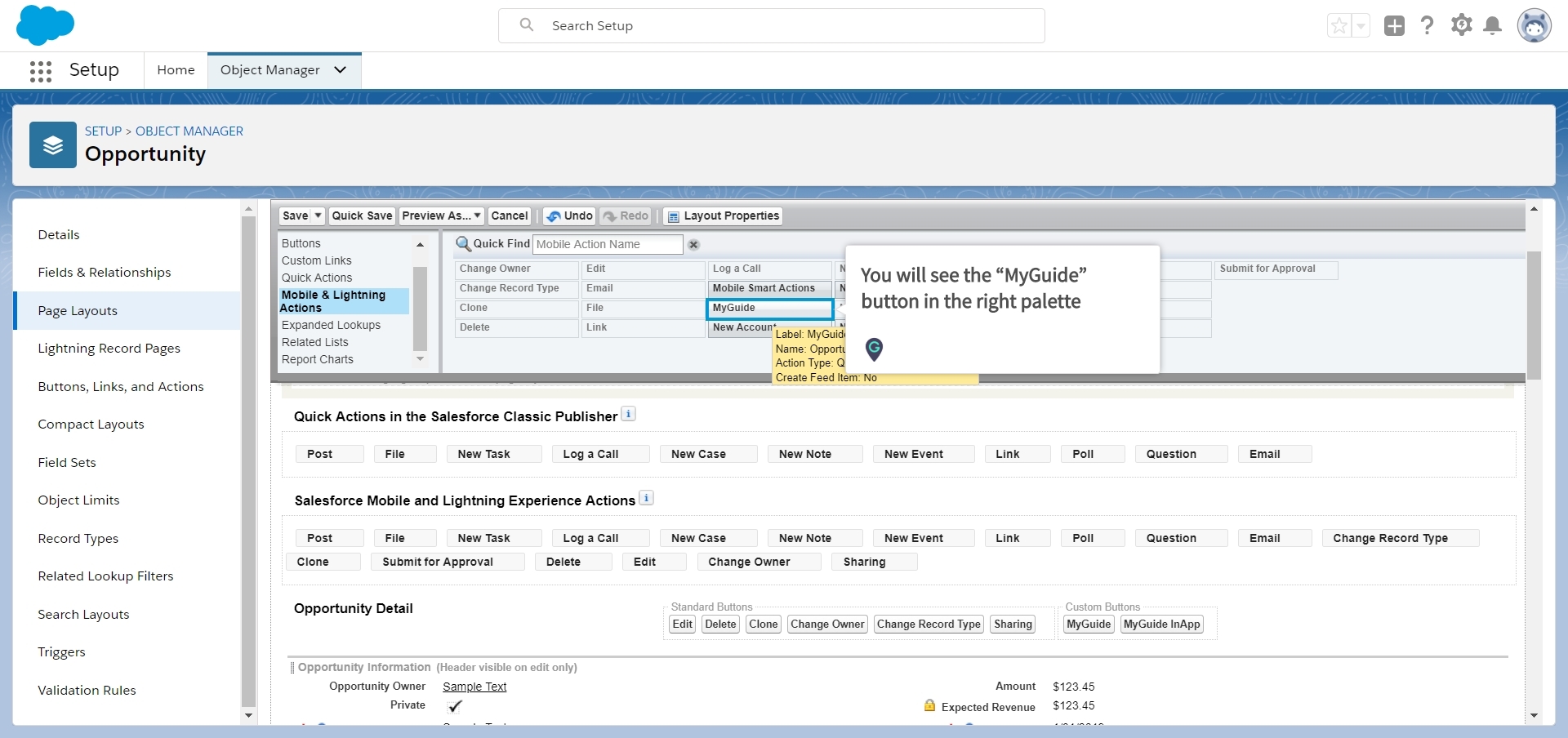Clear the Quick Find field with the x icon
This screenshot has height=738, width=1568.
tap(693, 245)
